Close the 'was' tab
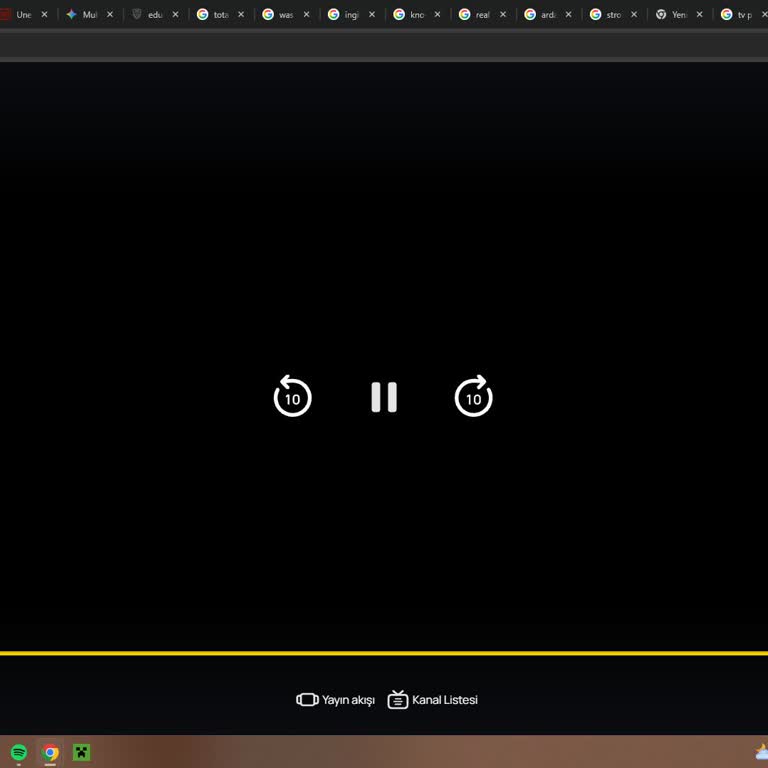 pyautogui.click(x=307, y=15)
